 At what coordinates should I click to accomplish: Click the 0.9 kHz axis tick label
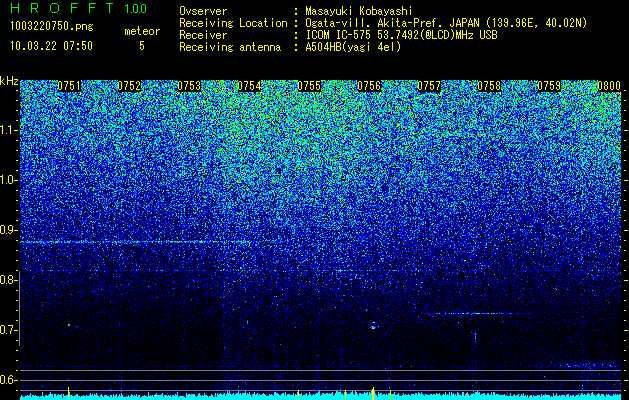pyautogui.click(x=8, y=230)
